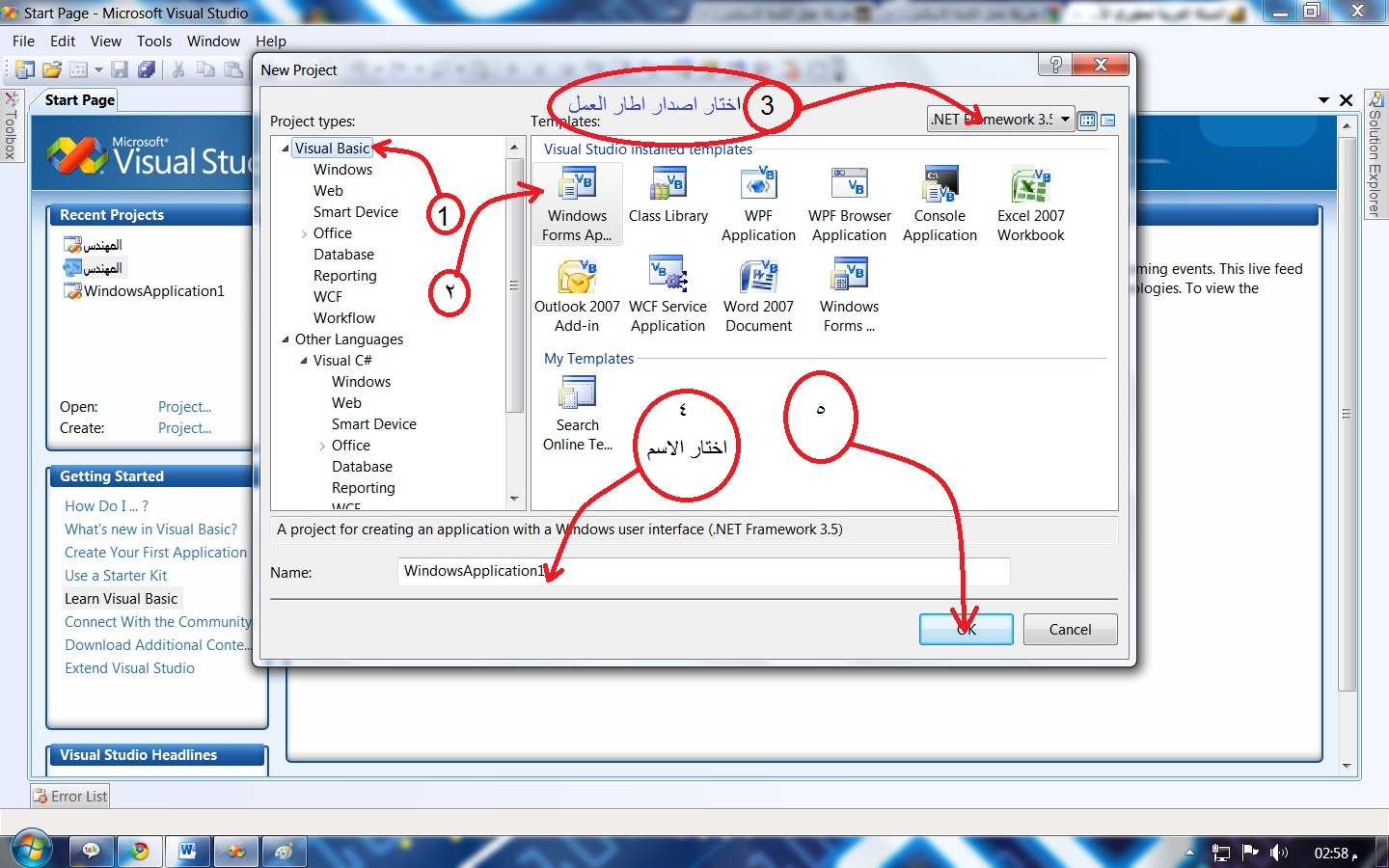Select the WCF project type under Visual Basic

coord(328,297)
